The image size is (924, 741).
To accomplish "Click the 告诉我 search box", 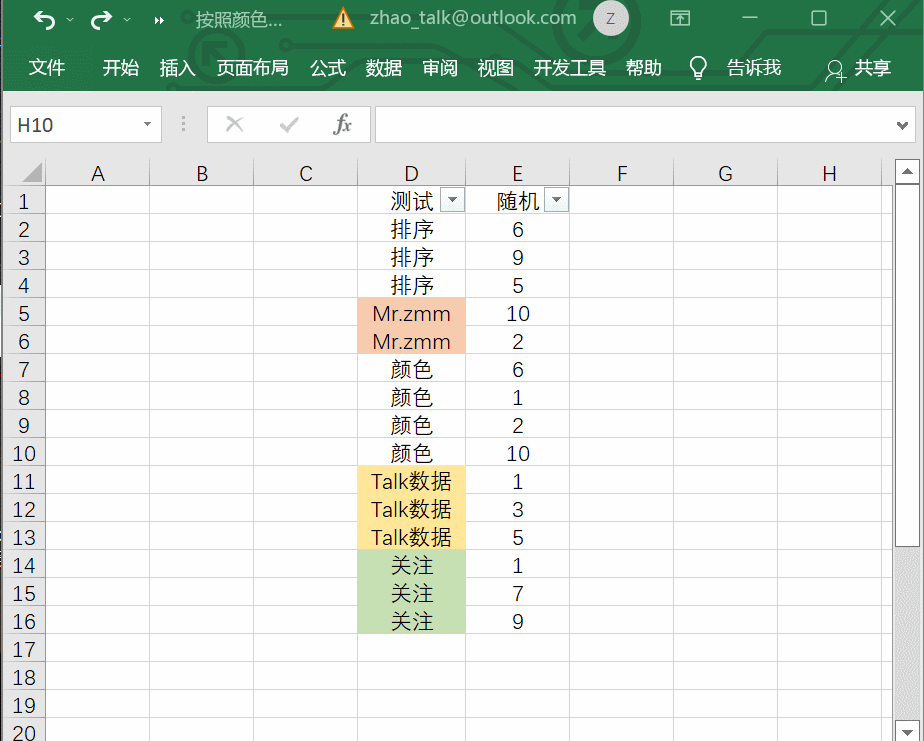I will pos(754,68).
